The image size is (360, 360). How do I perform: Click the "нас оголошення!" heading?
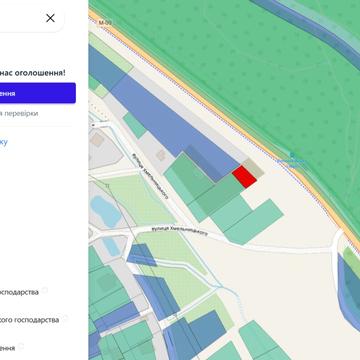[33, 72]
